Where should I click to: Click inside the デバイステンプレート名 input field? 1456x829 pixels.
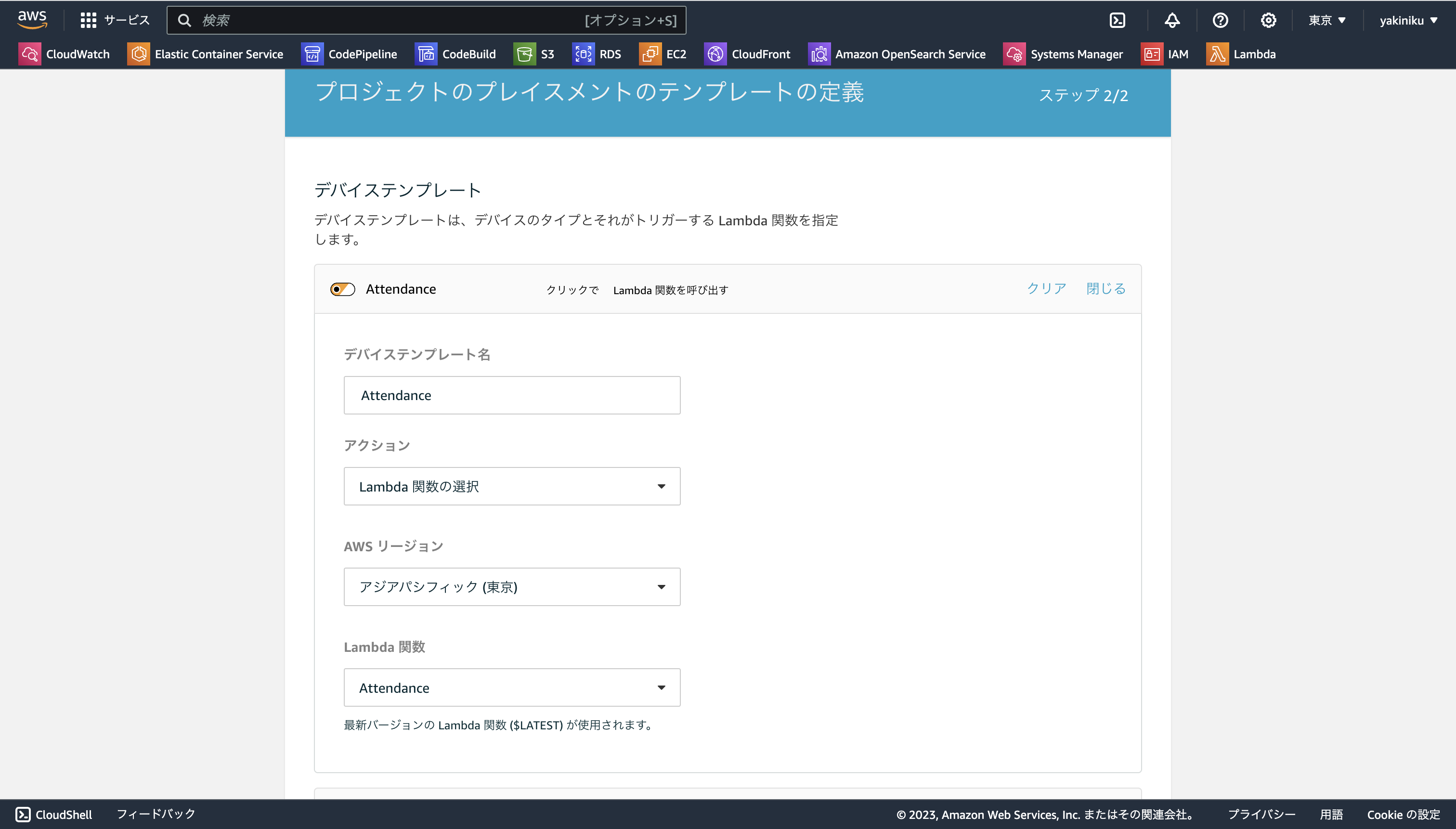[x=511, y=395]
